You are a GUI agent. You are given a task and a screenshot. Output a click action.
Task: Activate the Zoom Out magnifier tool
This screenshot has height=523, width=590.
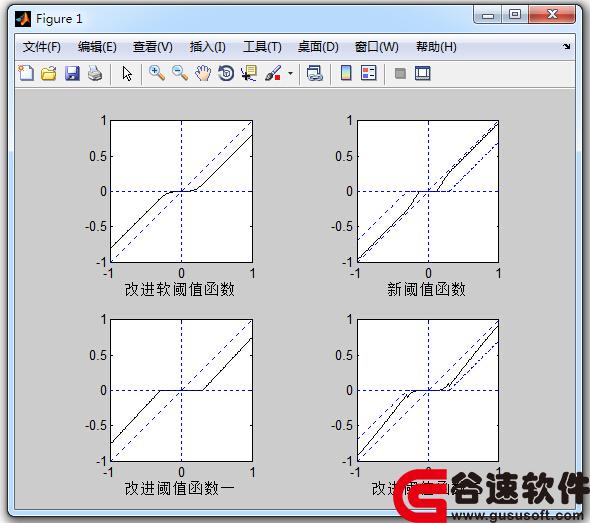pos(180,73)
